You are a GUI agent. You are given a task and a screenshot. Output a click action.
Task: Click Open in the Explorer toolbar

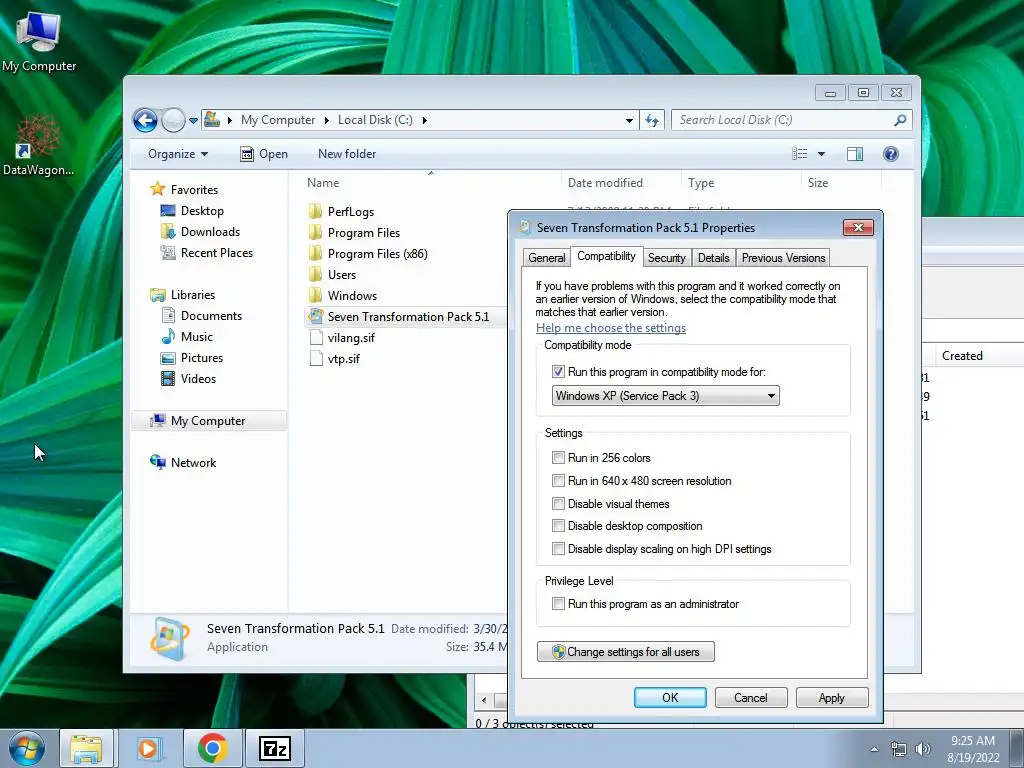[264, 154]
